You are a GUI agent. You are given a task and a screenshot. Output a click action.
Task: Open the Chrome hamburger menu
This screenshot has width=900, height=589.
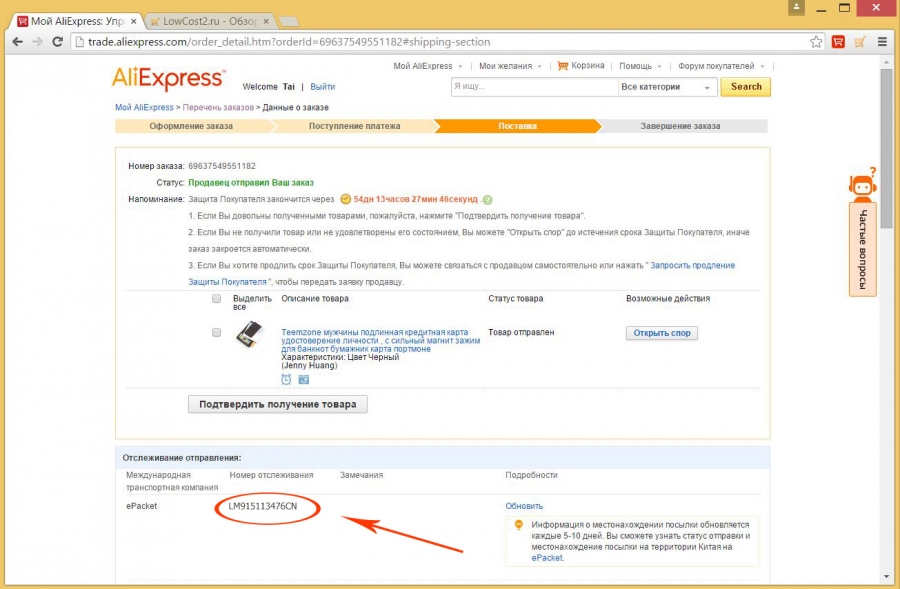coord(882,41)
